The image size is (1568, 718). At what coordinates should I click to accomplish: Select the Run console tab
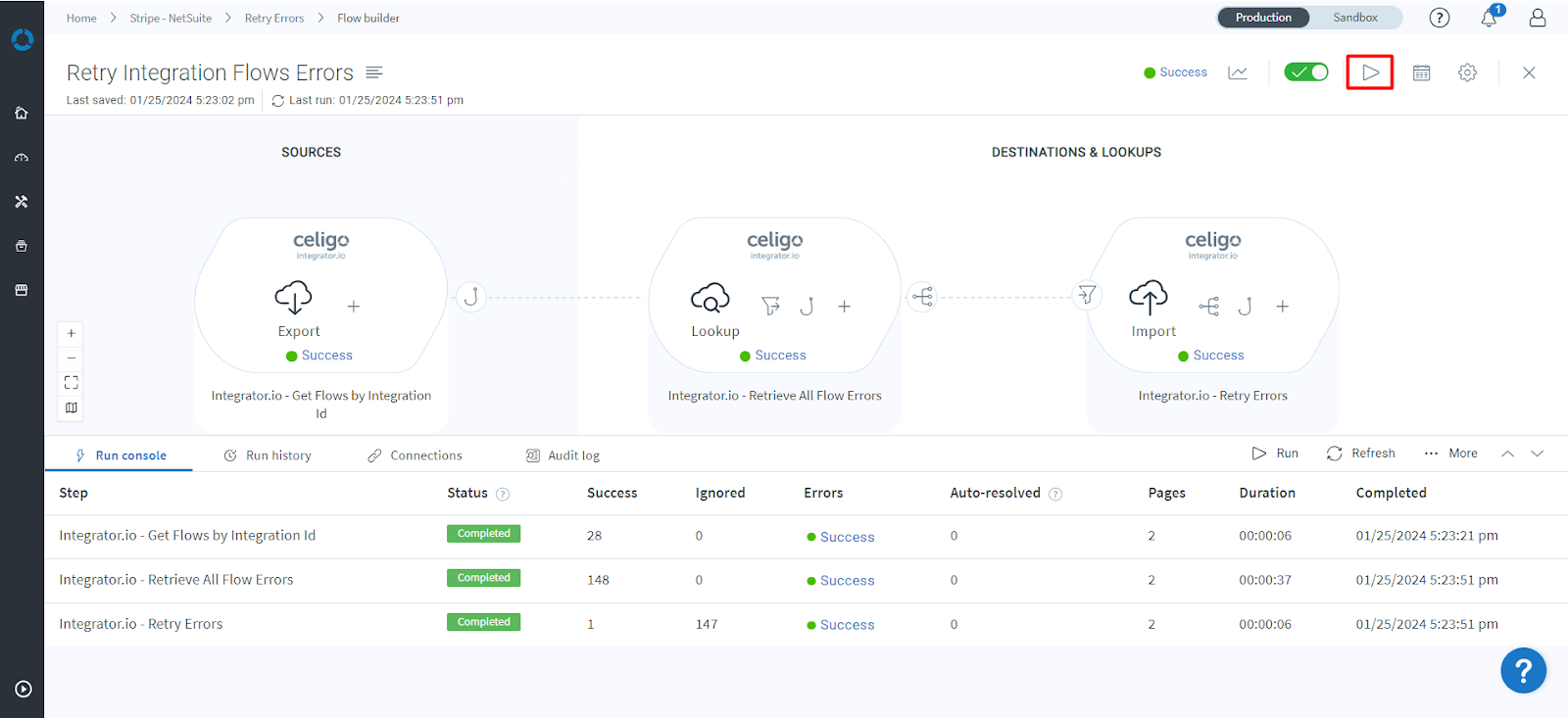[121, 455]
